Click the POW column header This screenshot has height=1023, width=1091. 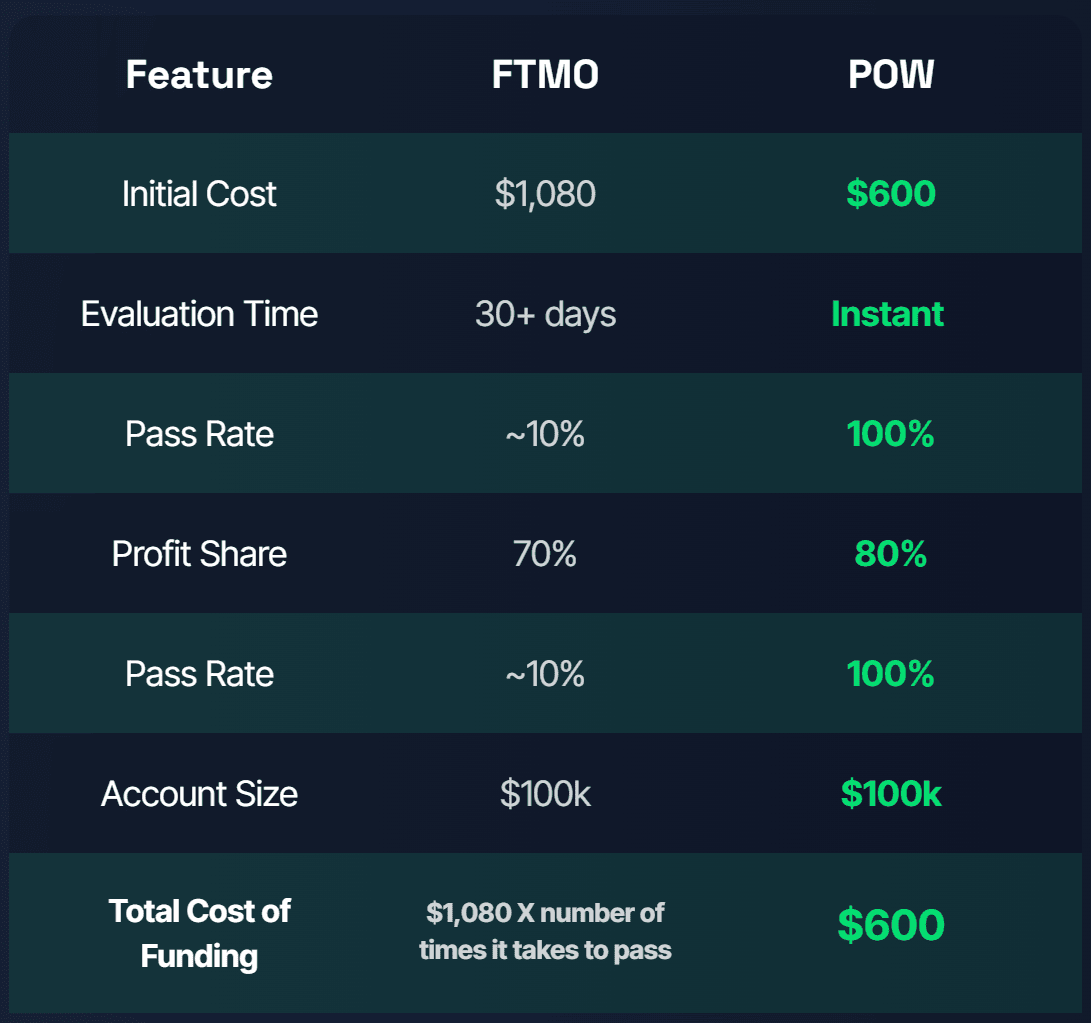click(x=891, y=75)
